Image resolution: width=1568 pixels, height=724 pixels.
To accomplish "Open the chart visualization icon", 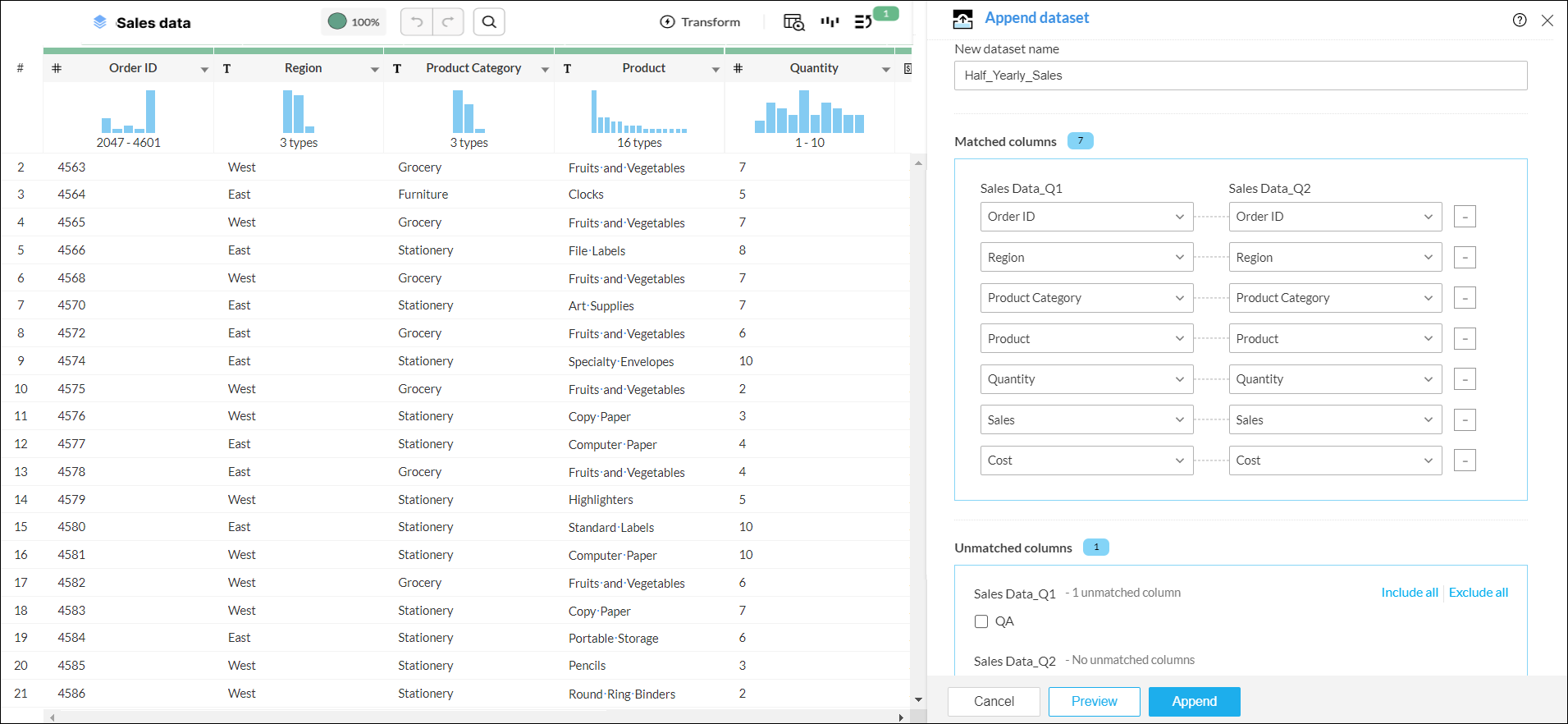I will [830, 22].
